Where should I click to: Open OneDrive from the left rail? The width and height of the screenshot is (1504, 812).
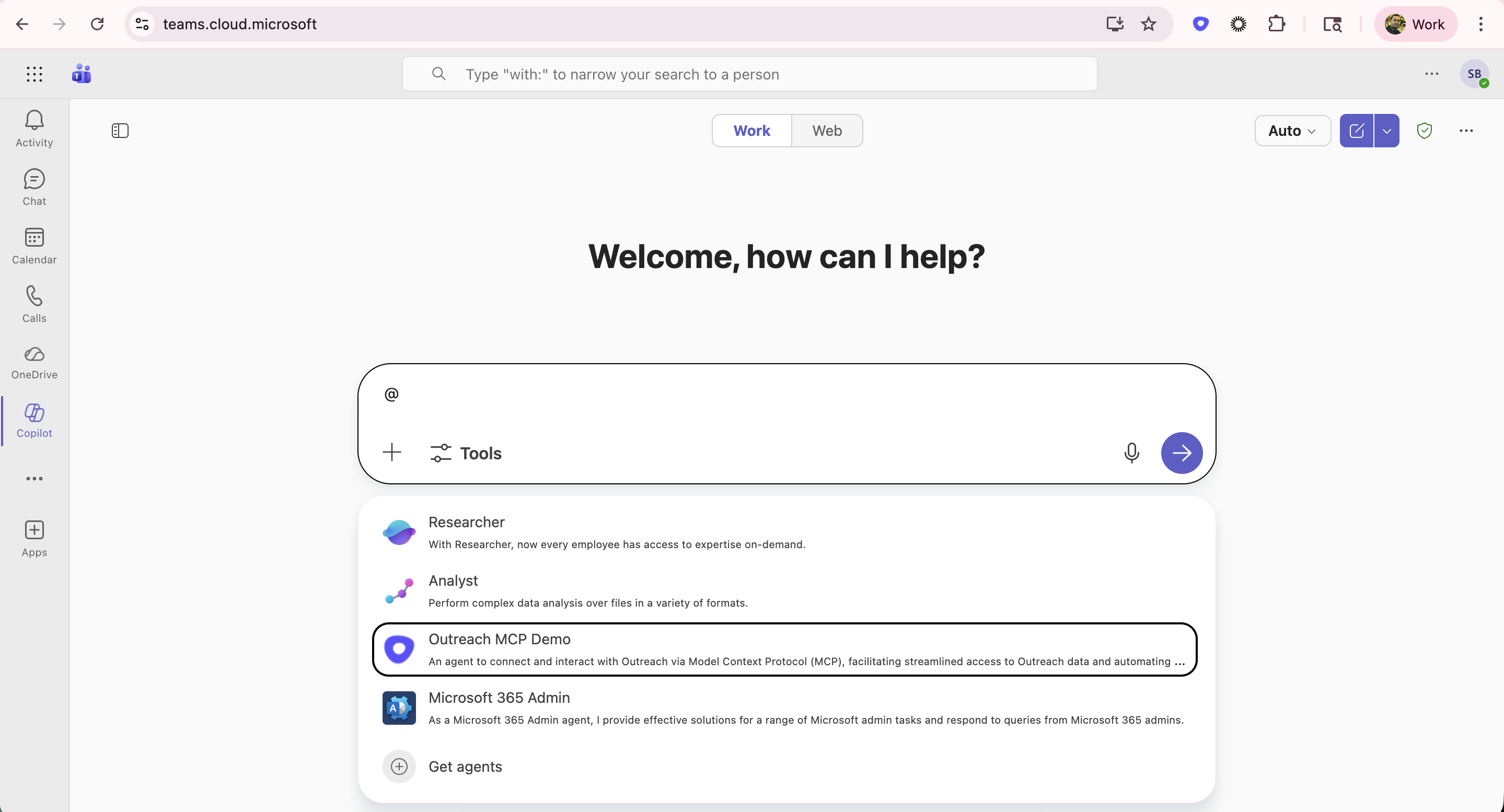coord(34,363)
